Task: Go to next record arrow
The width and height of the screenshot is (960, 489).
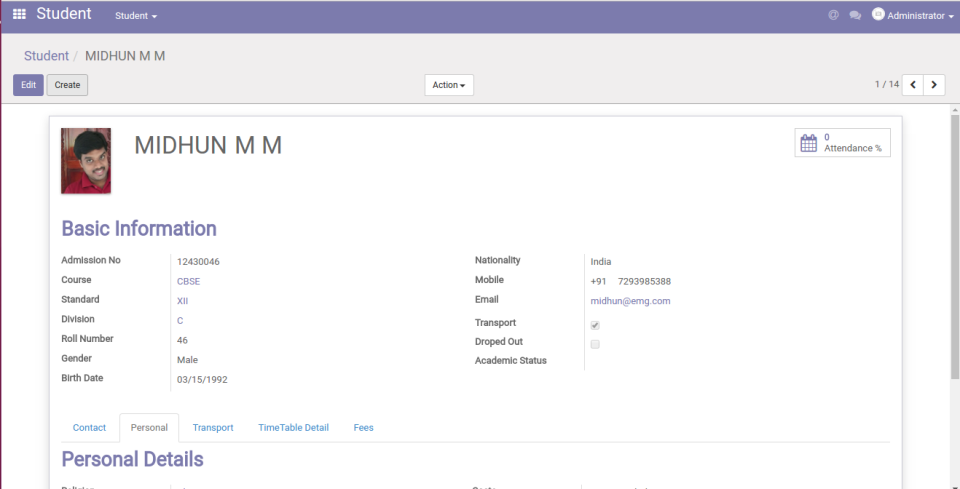Action: point(934,85)
